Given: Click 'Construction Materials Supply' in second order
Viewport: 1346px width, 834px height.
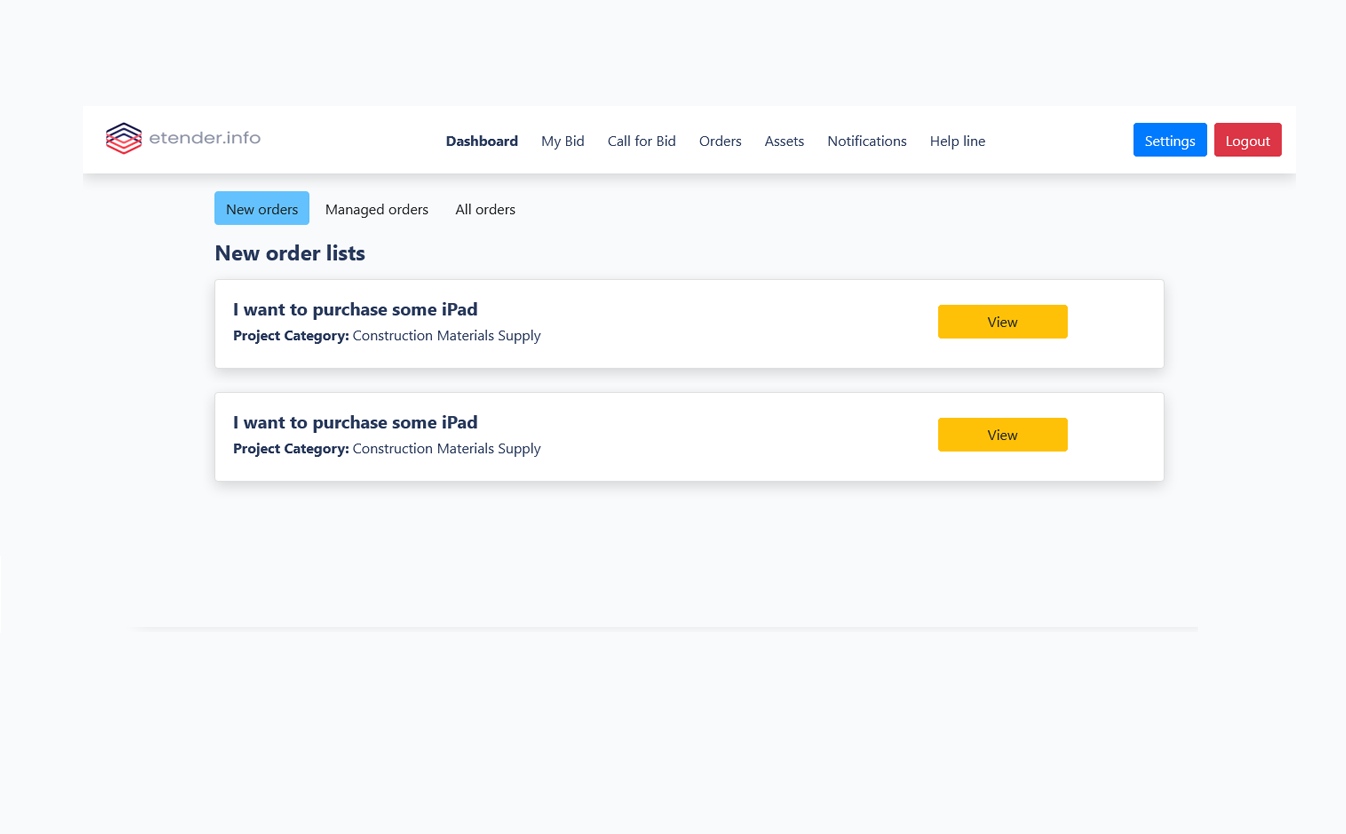Looking at the screenshot, I should pyautogui.click(x=447, y=449).
